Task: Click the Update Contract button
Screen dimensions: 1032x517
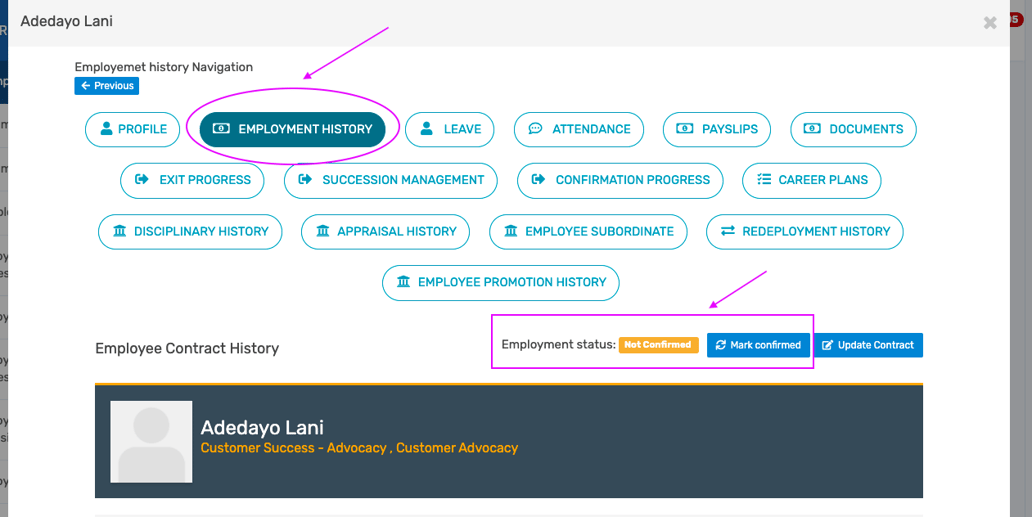Action: click(x=868, y=345)
